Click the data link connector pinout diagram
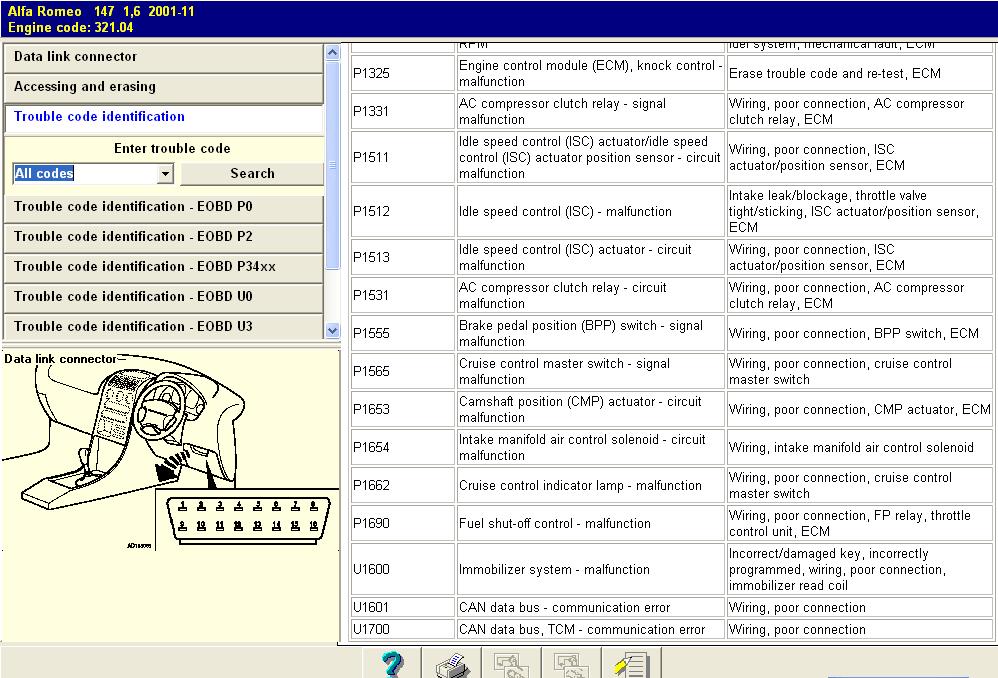 [247, 521]
